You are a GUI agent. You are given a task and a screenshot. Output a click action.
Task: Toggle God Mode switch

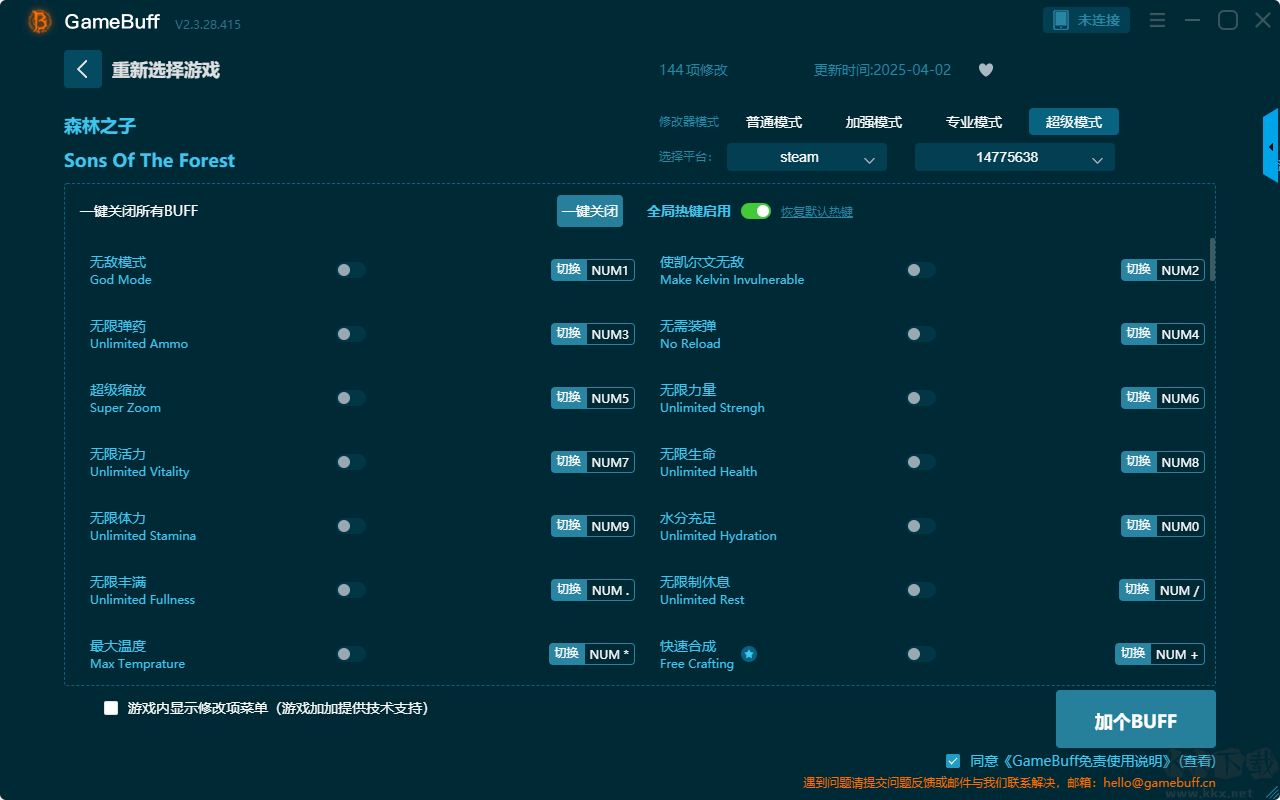pos(351,270)
